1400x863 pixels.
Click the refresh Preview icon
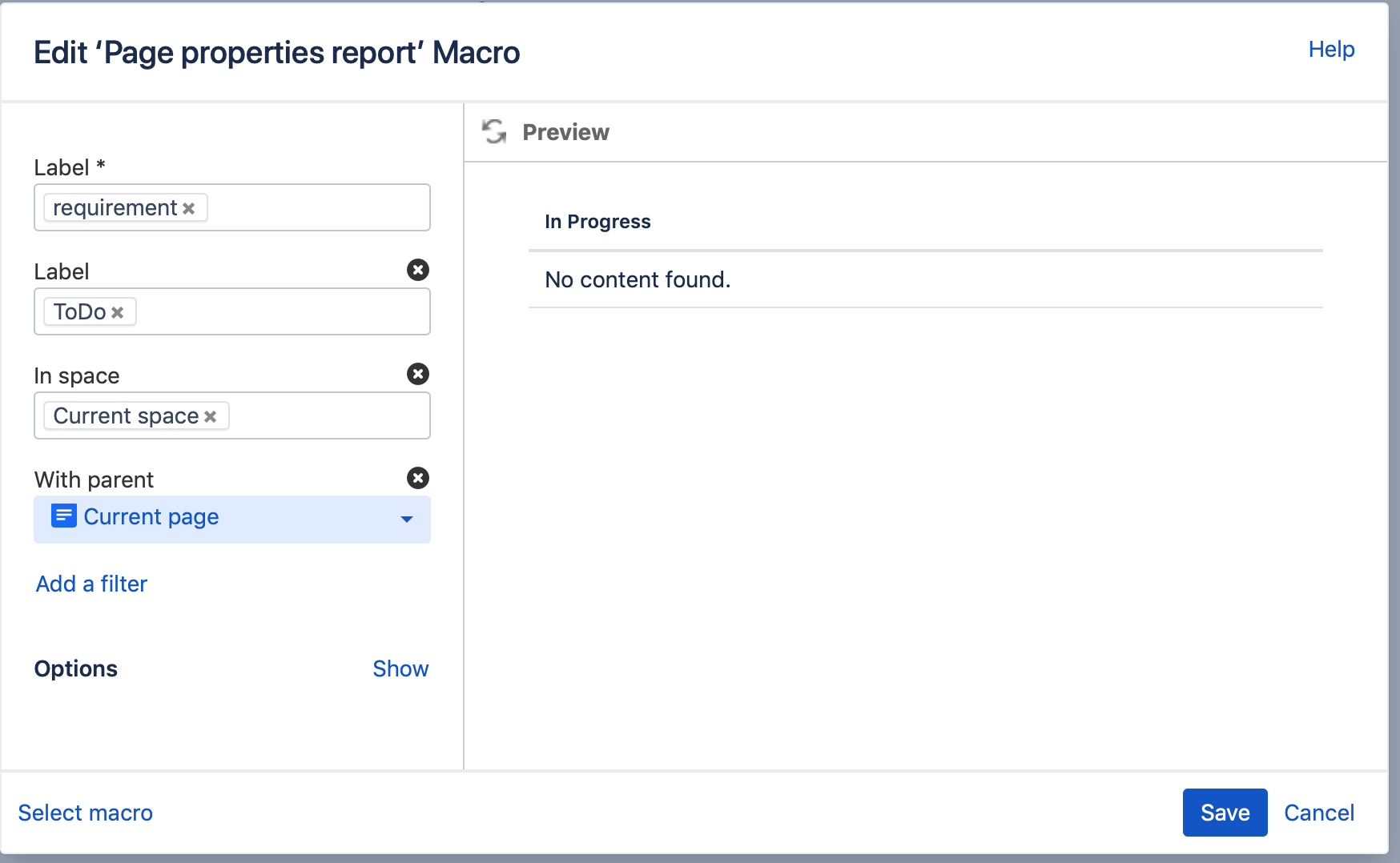[x=494, y=131]
